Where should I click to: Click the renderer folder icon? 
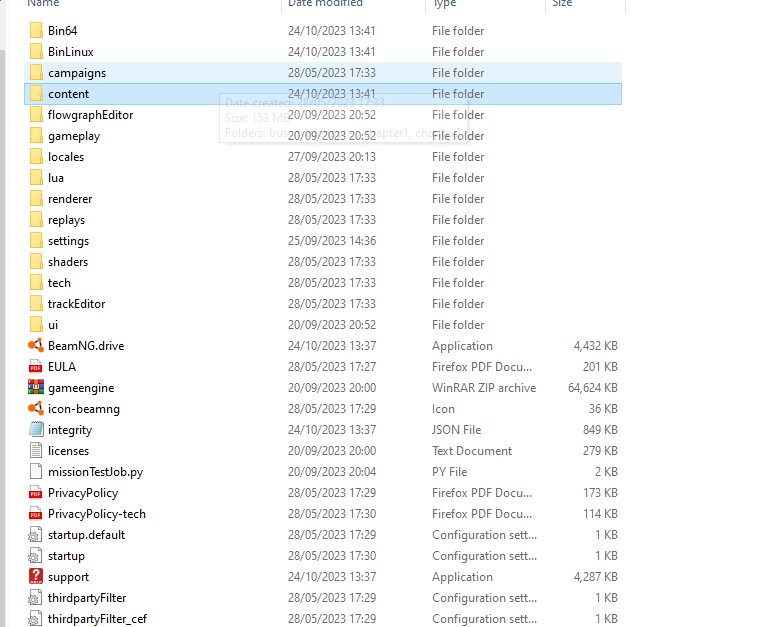tap(36, 198)
